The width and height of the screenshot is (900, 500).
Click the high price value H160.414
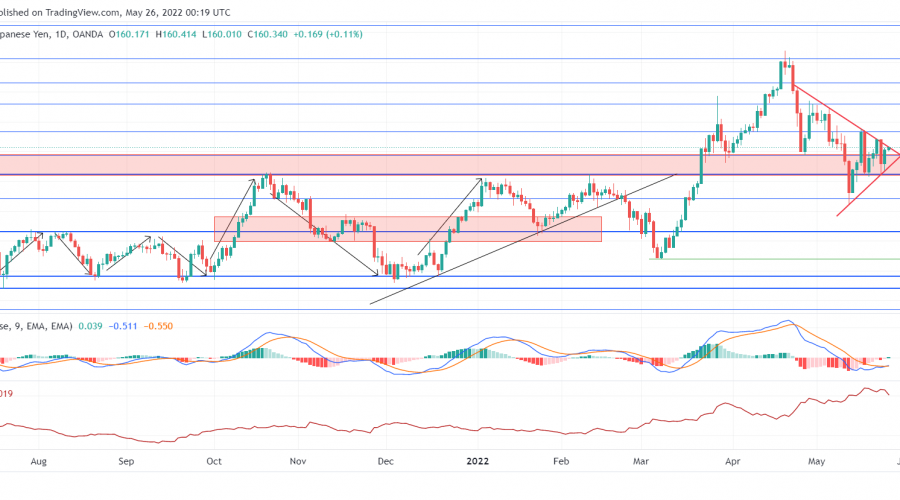pos(176,34)
